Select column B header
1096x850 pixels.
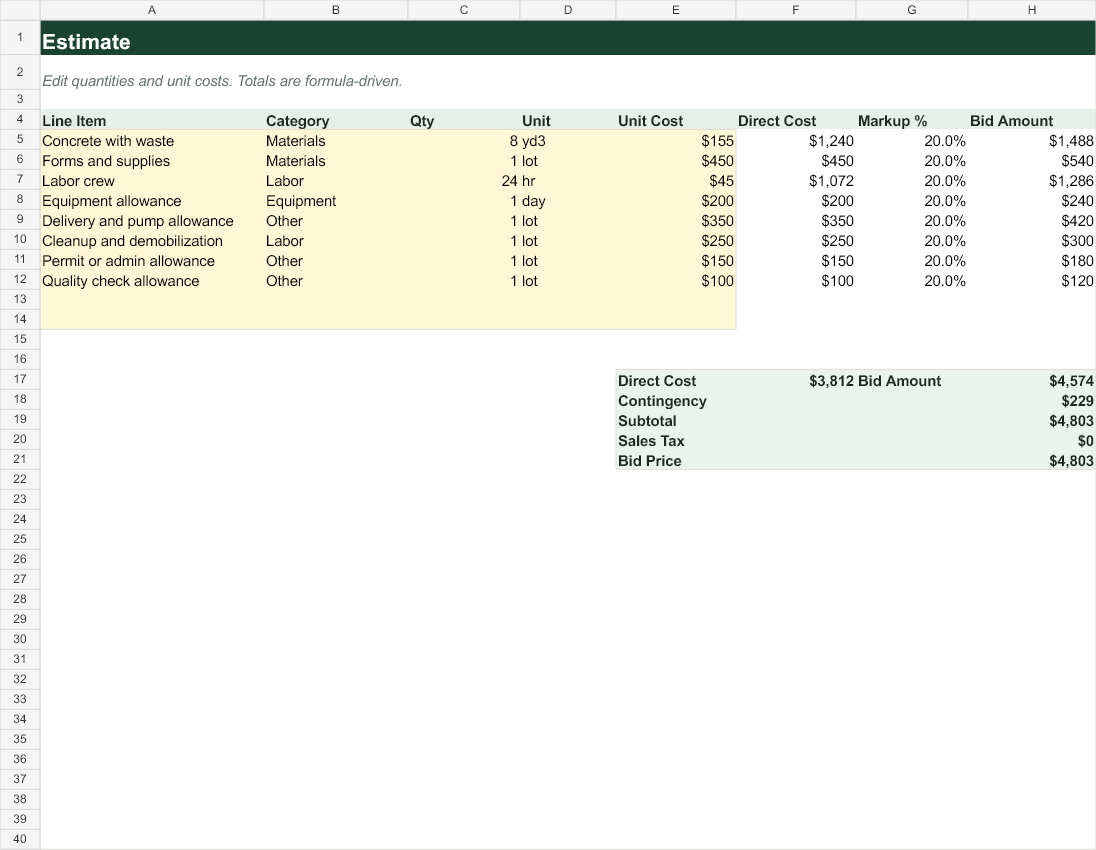[x=336, y=10]
